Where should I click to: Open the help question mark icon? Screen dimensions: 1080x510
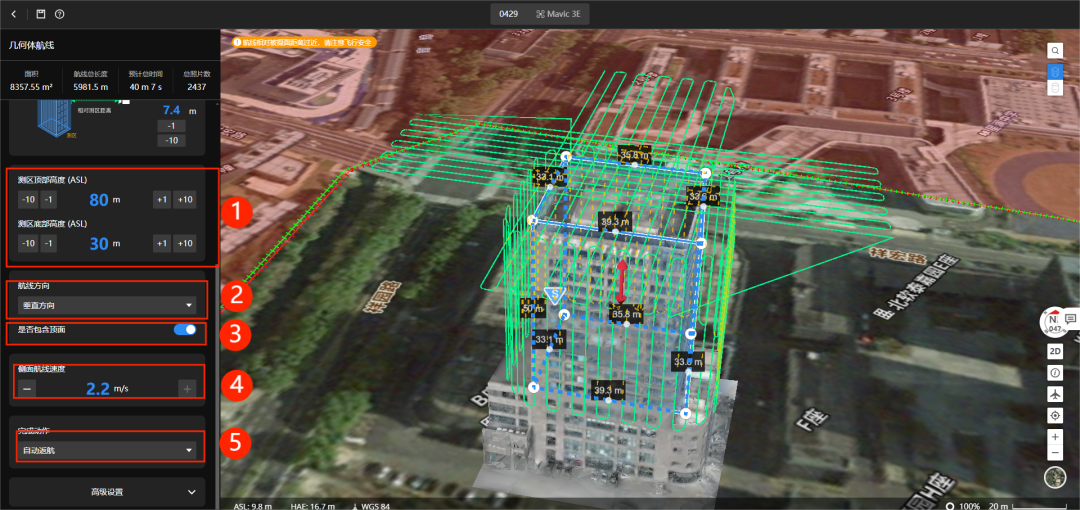60,14
